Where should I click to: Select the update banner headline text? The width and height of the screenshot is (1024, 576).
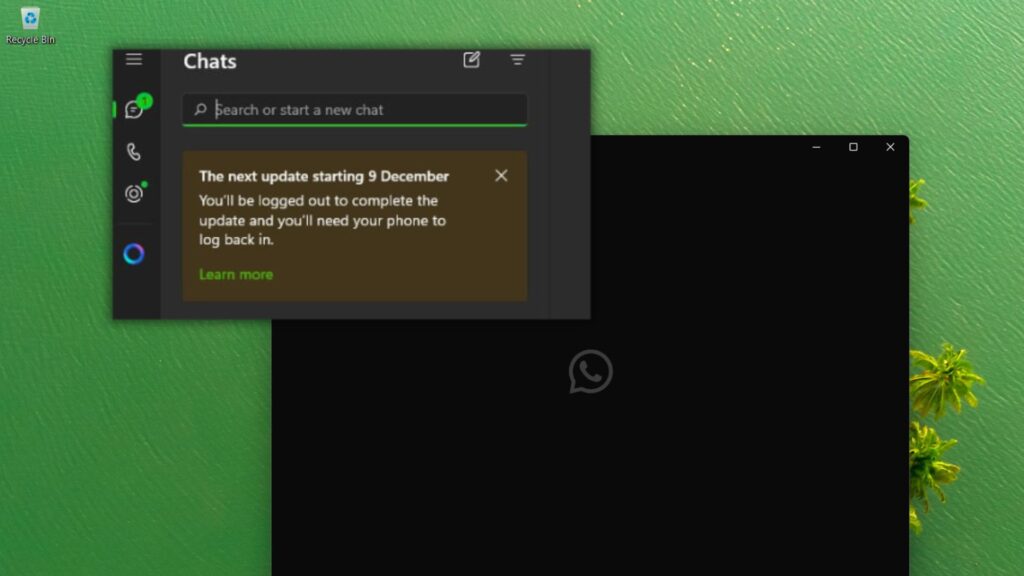(323, 176)
